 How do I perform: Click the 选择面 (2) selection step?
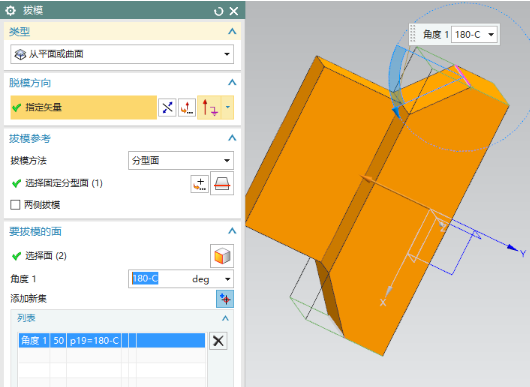click(x=46, y=256)
